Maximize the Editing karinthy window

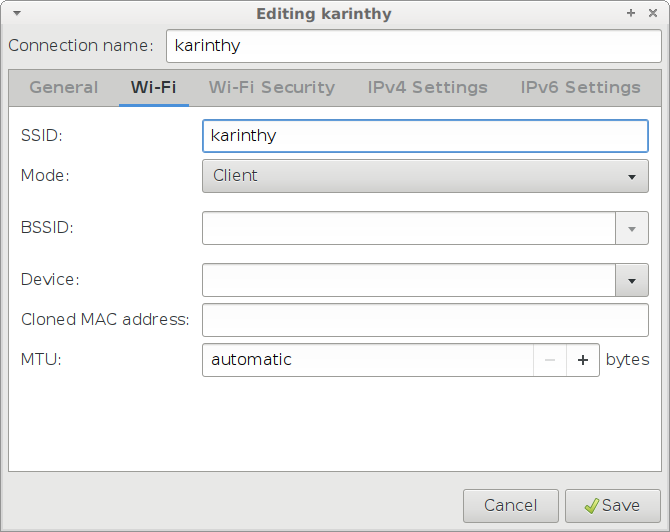(631, 14)
